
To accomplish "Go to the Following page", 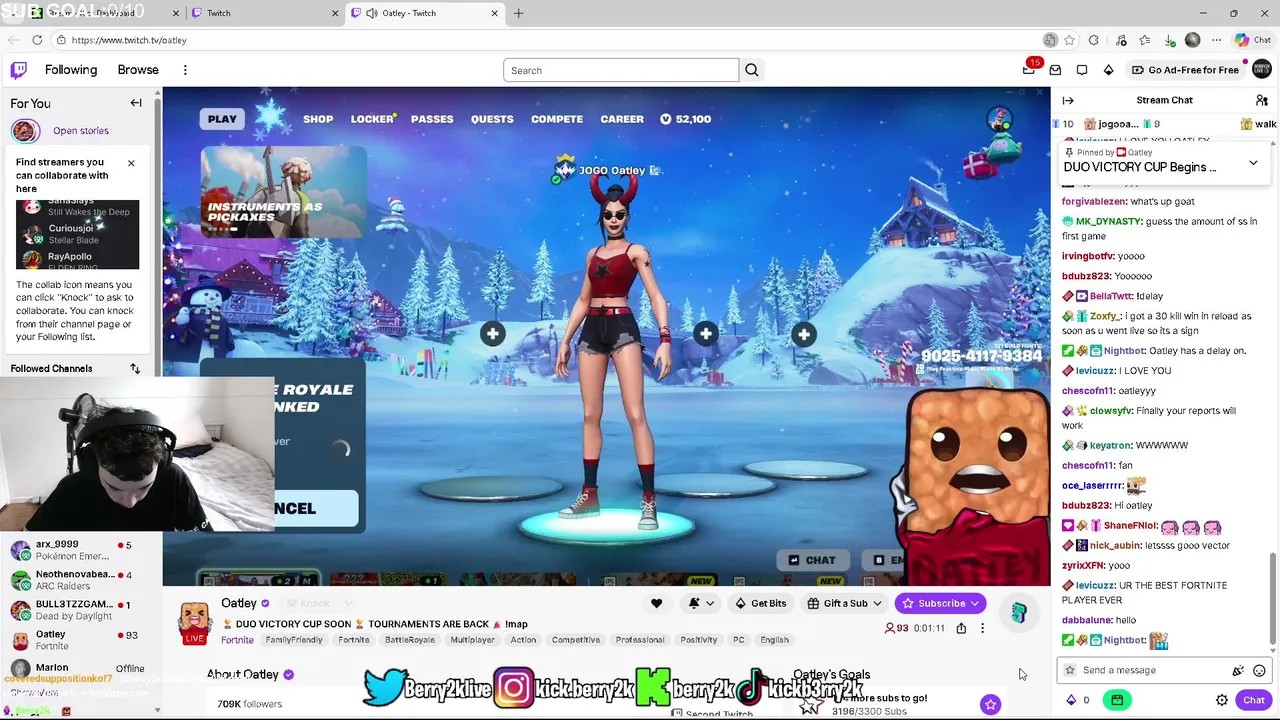I will (x=71, y=70).
